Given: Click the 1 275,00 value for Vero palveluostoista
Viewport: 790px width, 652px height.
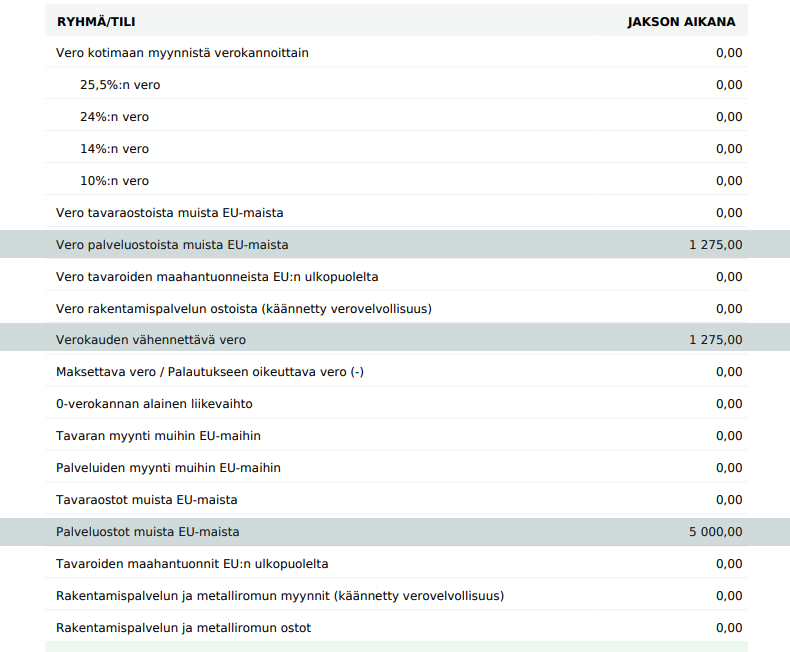Looking at the screenshot, I should pyautogui.click(x=715, y=245).
